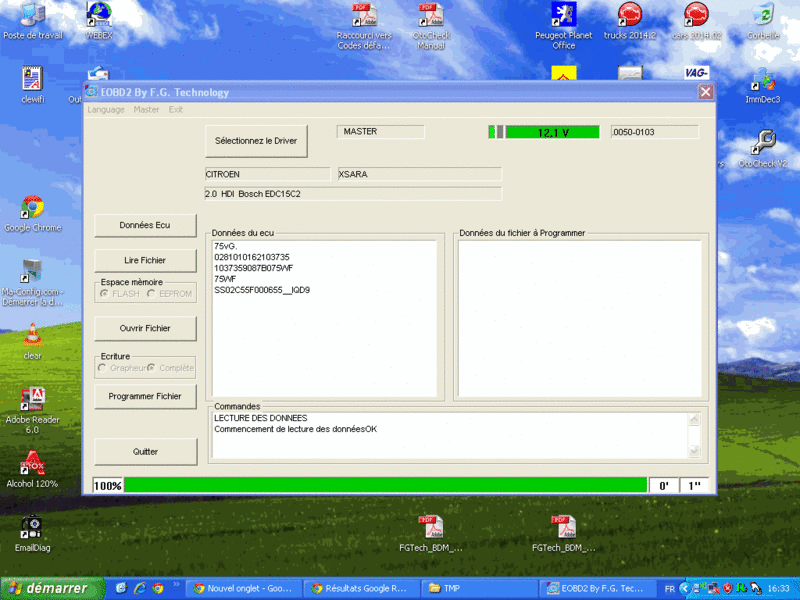This screenshot has width=800, height=600.
Task: Switch to EOBD2 By F.G. Tec taskbar item
Action: click(x=598, y=588)
